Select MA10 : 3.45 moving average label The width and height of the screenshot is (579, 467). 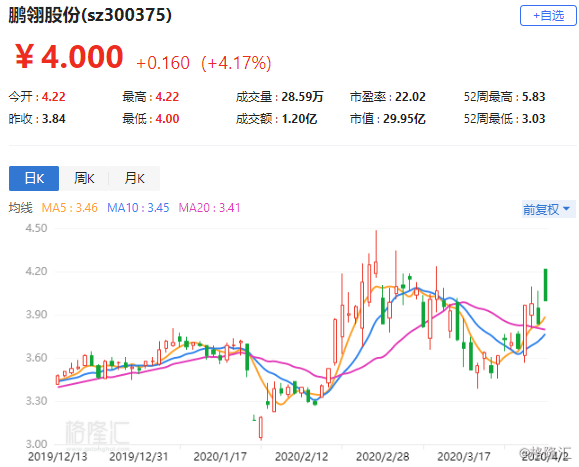click(138, 208)
